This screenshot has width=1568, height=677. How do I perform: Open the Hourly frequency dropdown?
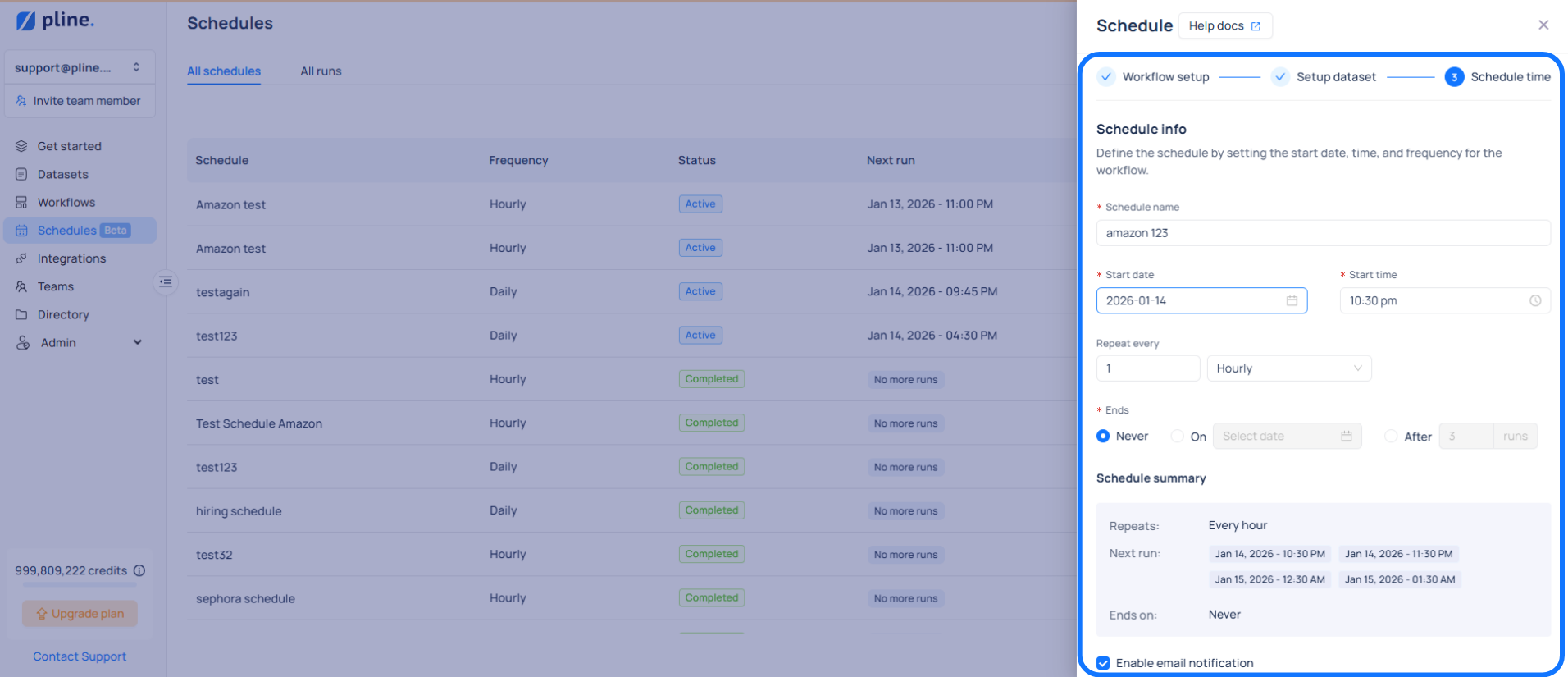click(1288, 368)
